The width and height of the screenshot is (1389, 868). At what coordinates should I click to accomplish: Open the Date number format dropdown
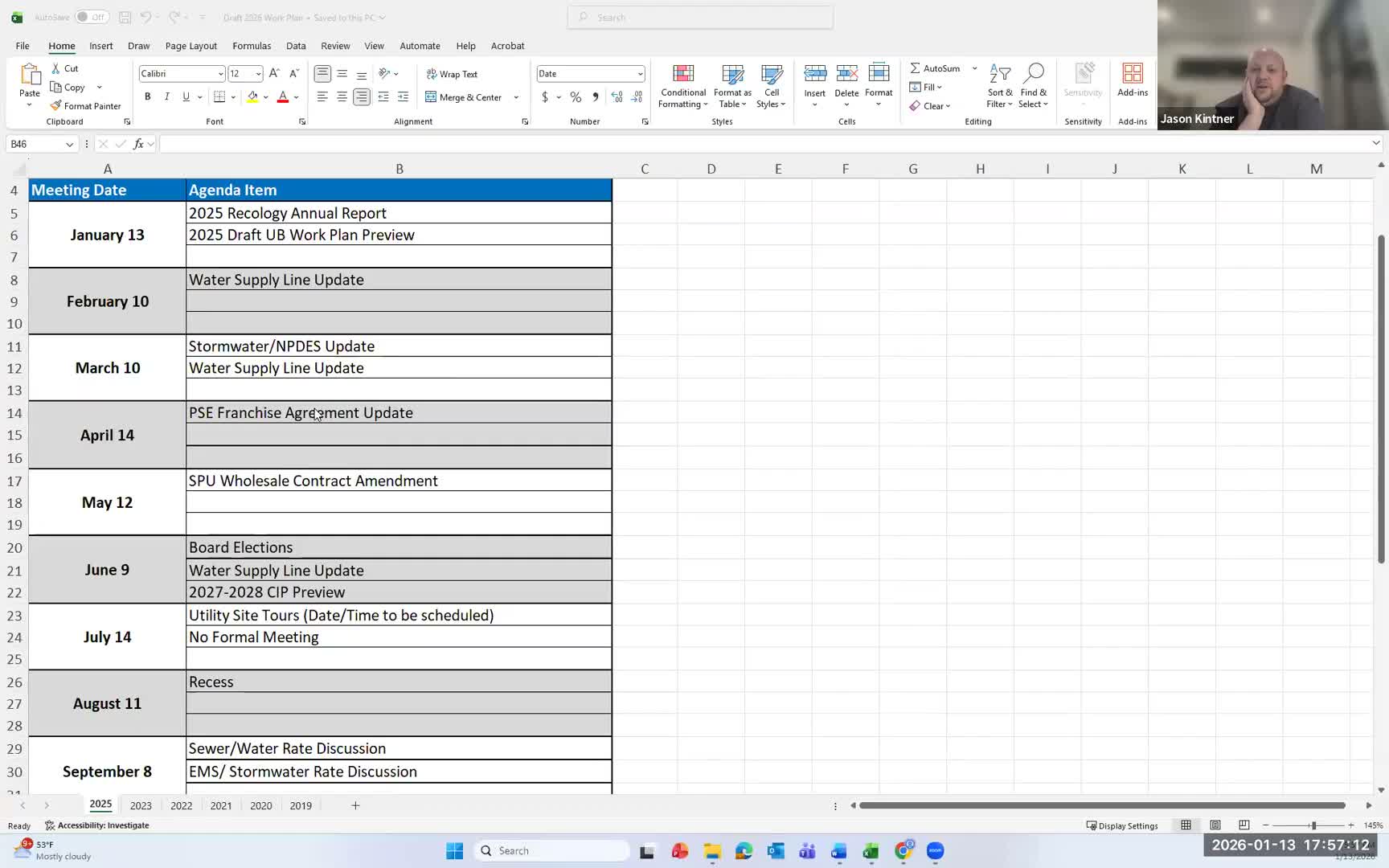(640, 74)
